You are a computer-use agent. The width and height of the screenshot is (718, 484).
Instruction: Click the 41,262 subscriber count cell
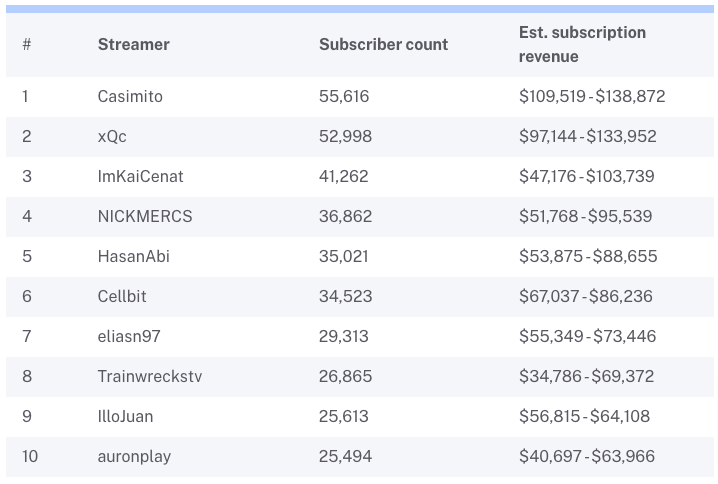click(x=343, y=177)
